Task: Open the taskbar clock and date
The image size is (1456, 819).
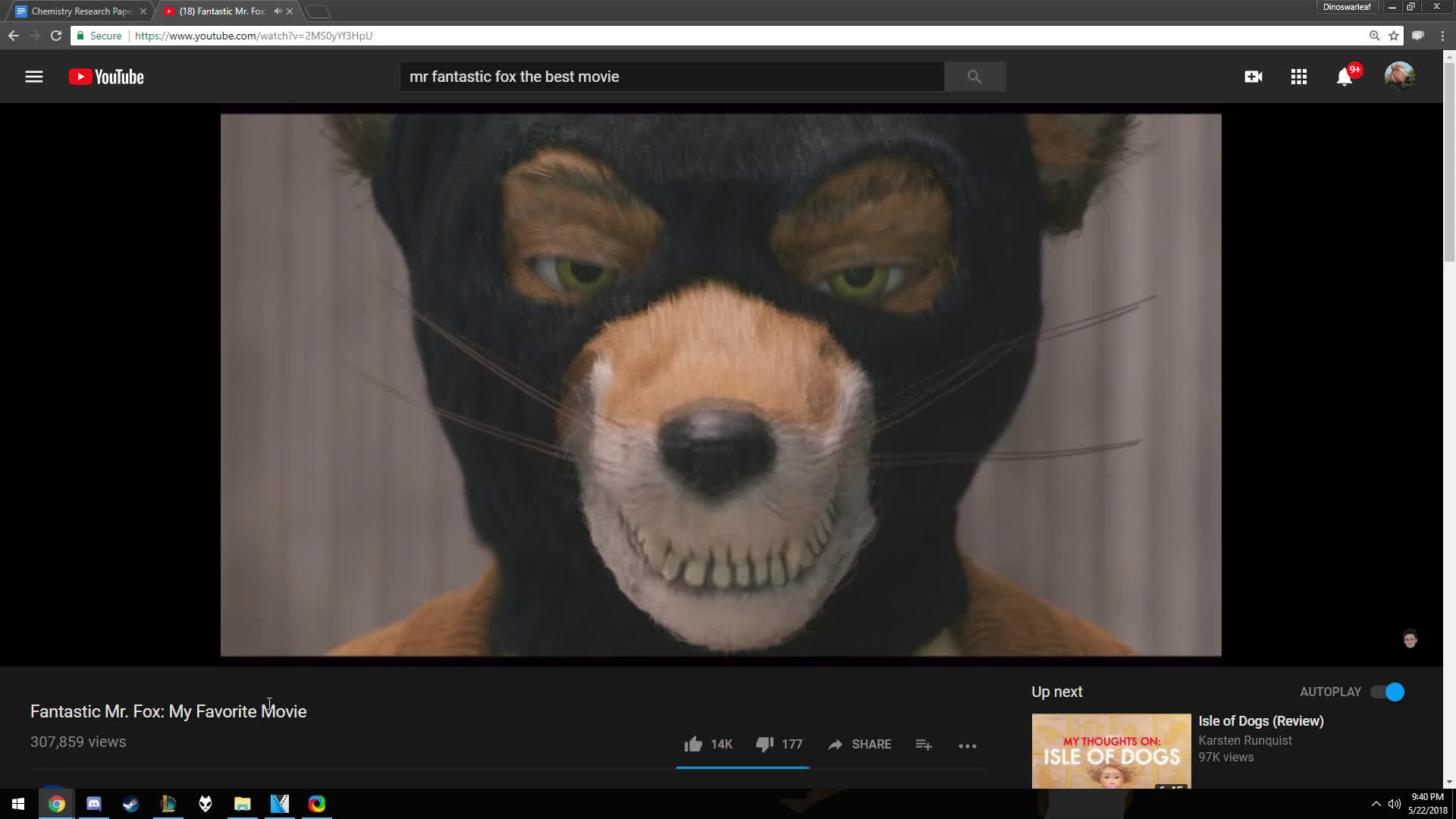Action: click(1428, 804)
